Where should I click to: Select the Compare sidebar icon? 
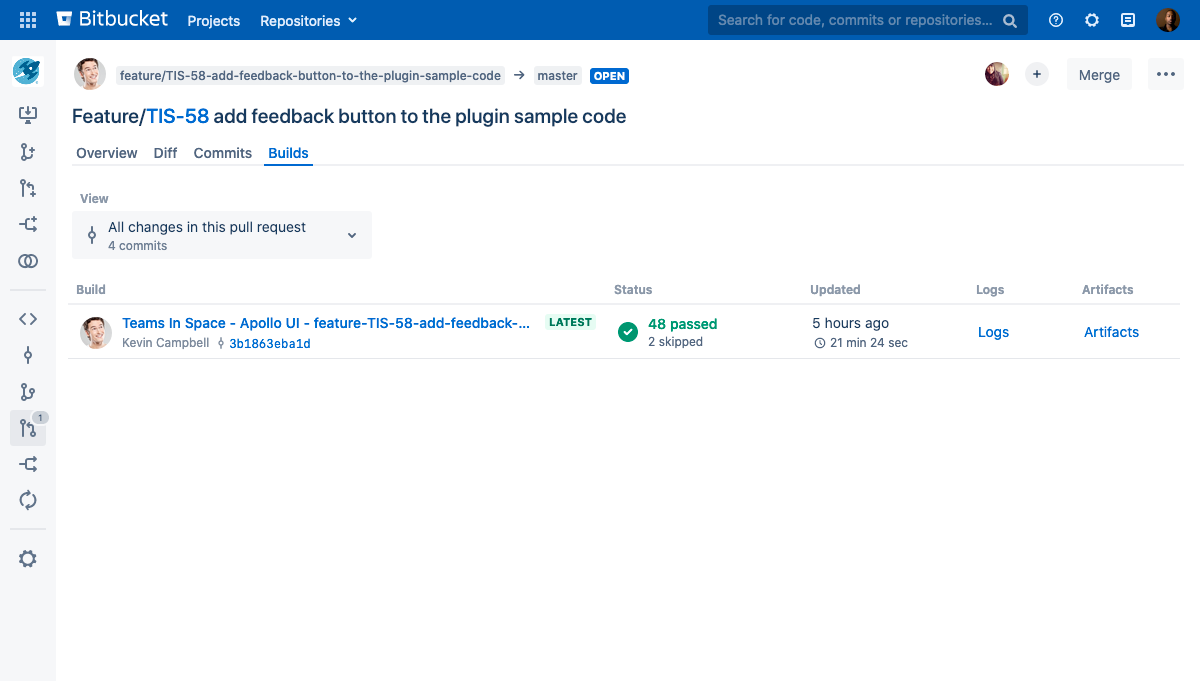28,261
